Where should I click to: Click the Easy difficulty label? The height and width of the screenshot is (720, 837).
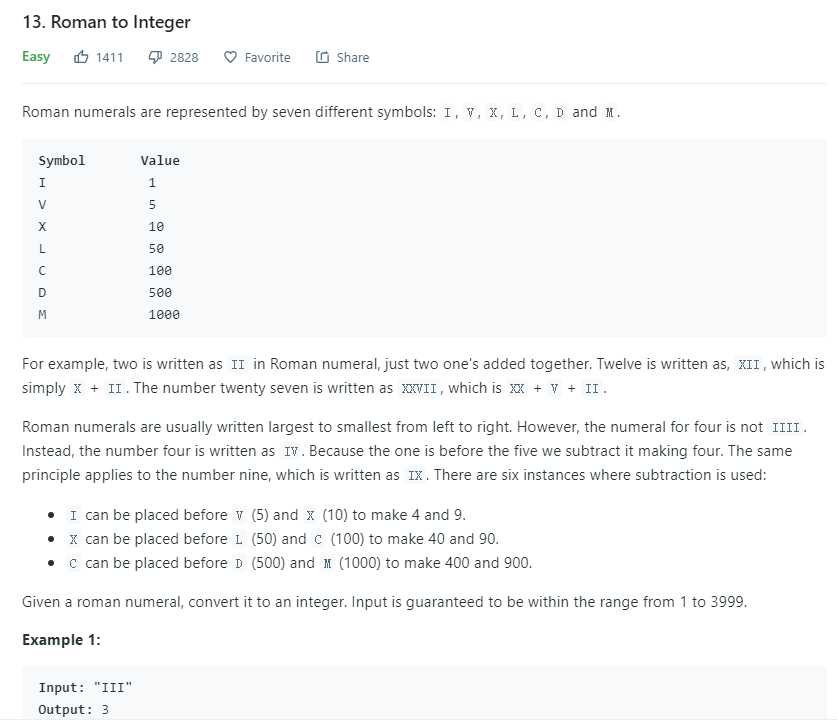coord(36,56)
